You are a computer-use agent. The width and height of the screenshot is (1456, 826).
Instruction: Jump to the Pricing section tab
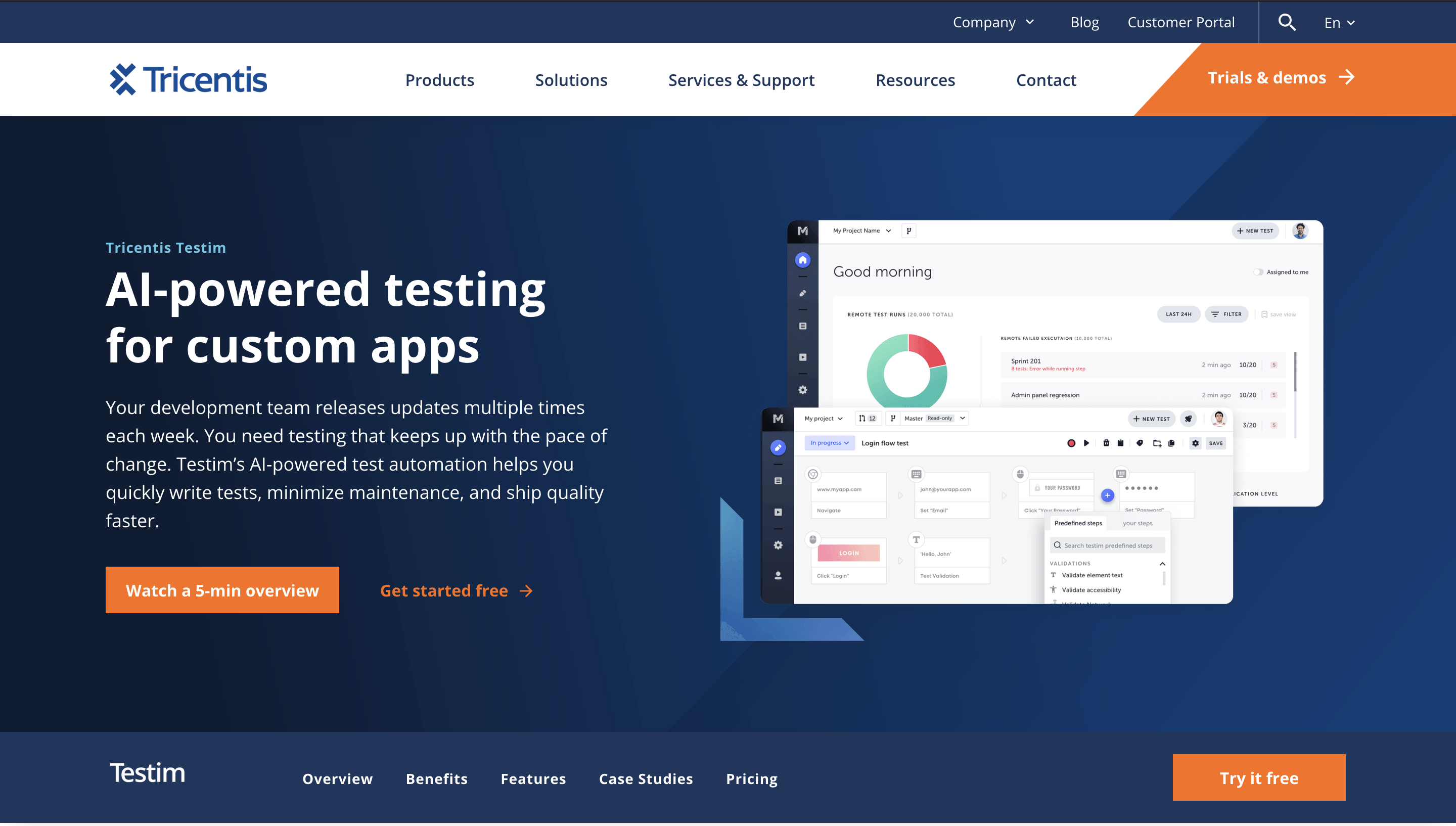pyautogui.click(x=752, y=779)
